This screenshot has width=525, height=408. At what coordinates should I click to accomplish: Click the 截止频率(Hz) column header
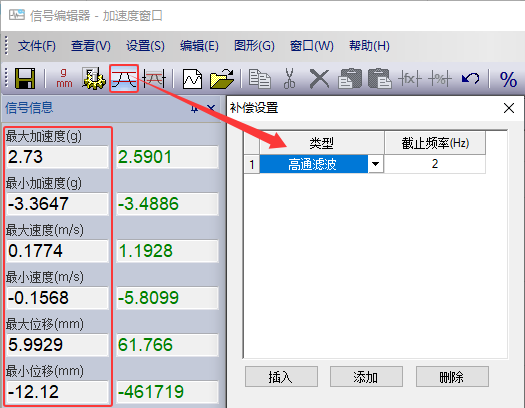click(x=435, y=143)
